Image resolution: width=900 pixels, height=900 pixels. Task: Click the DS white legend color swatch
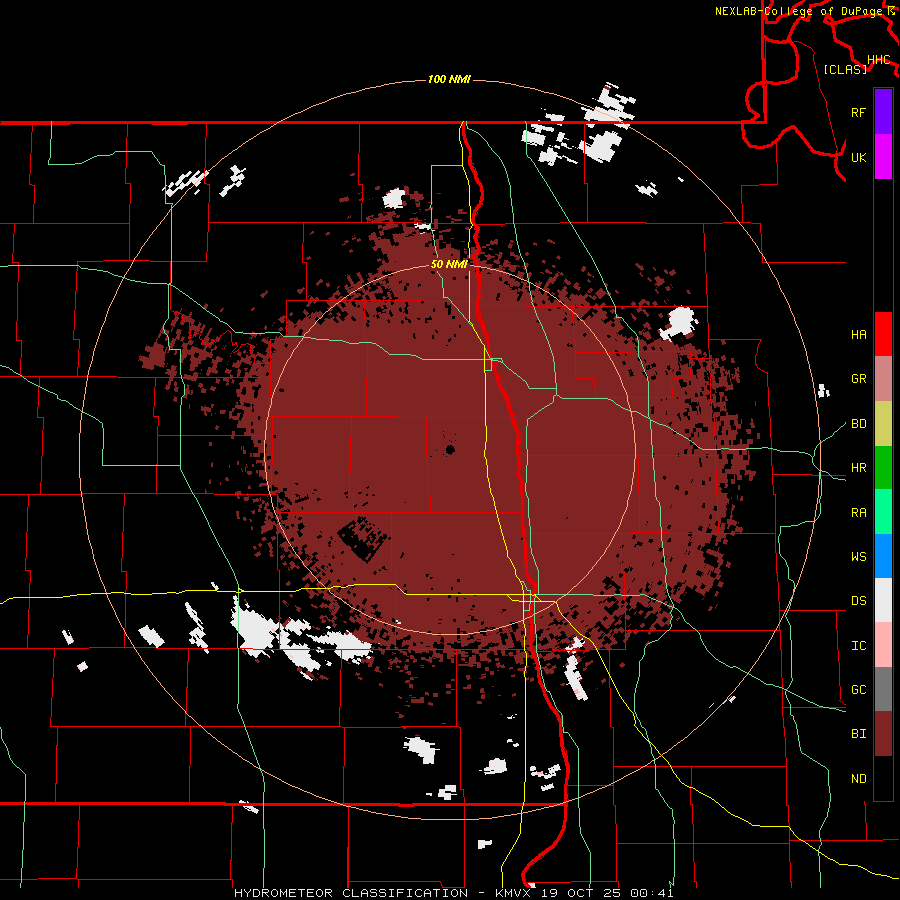click(x=883, y=600)
